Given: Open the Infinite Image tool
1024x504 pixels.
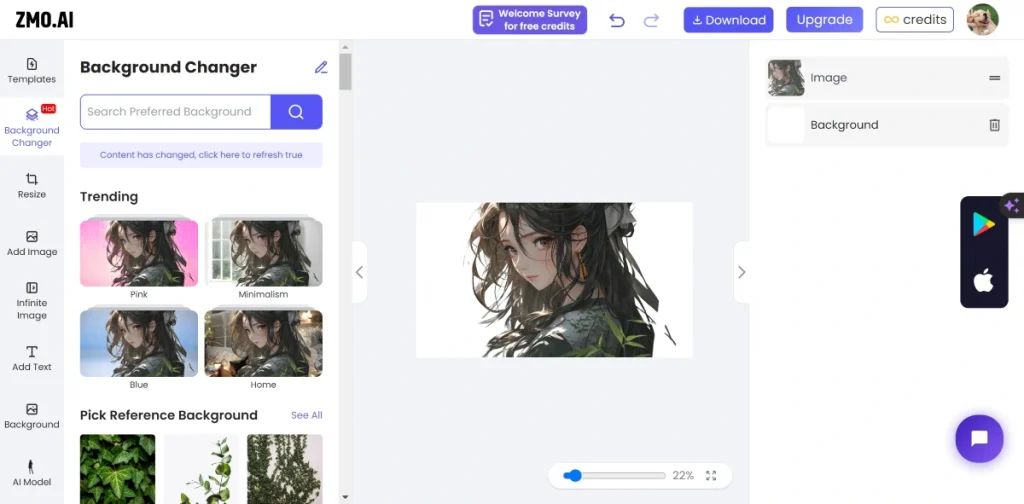Looking at the screenshot, I should (31, 300).
